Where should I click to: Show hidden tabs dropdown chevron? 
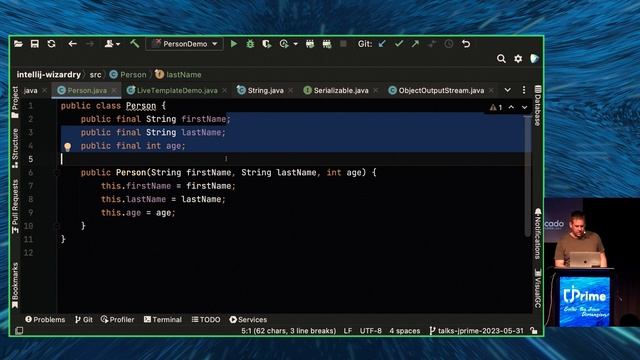tap(507, 90)
